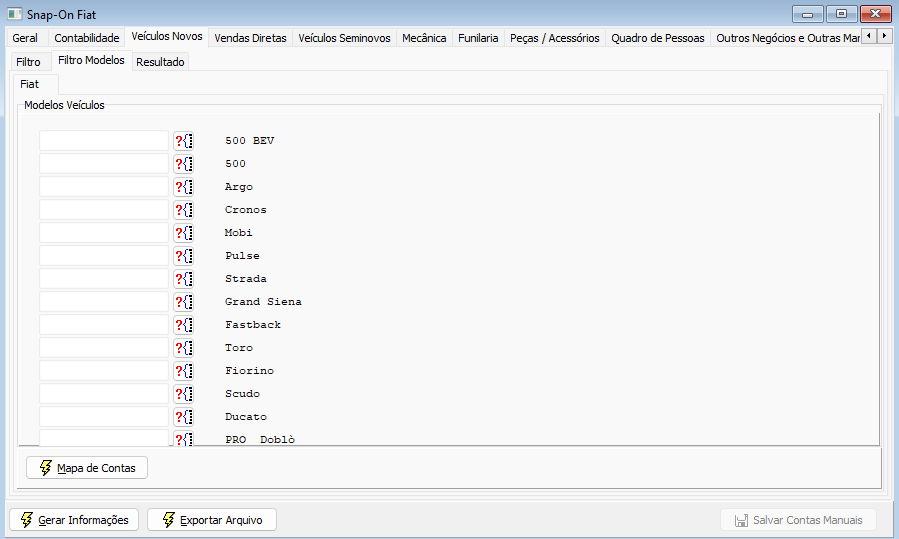The image size is (899, 539).
Task: Click input field for Argo
Action: (x=104, y=186)
